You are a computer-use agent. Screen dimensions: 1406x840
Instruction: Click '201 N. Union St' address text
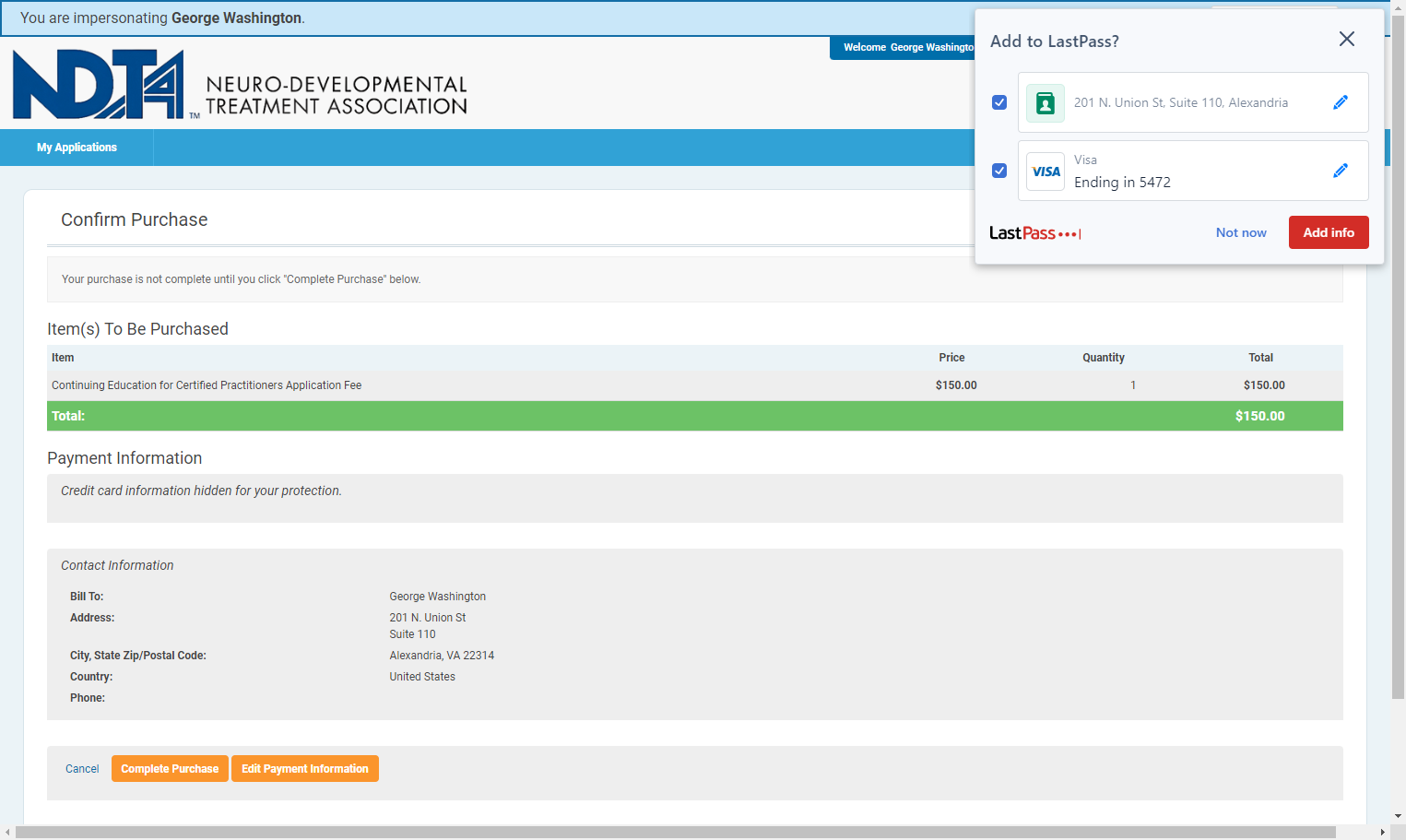[428, 618]
